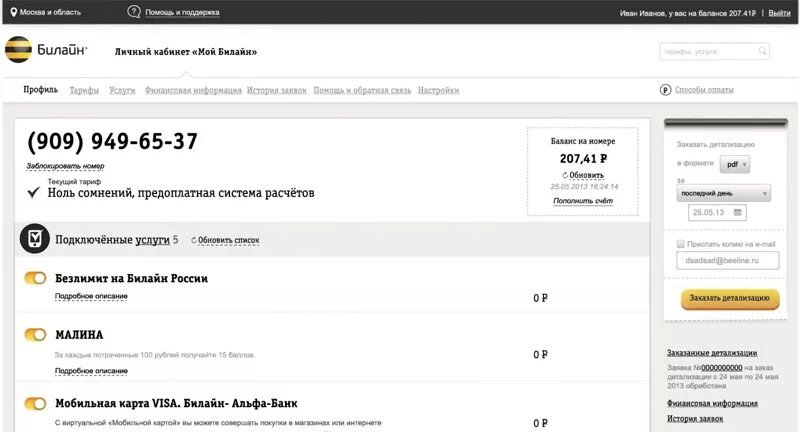This screenshot has width=800, height=432.
Task: Open the Настройки tab
Action: [438, 90]
